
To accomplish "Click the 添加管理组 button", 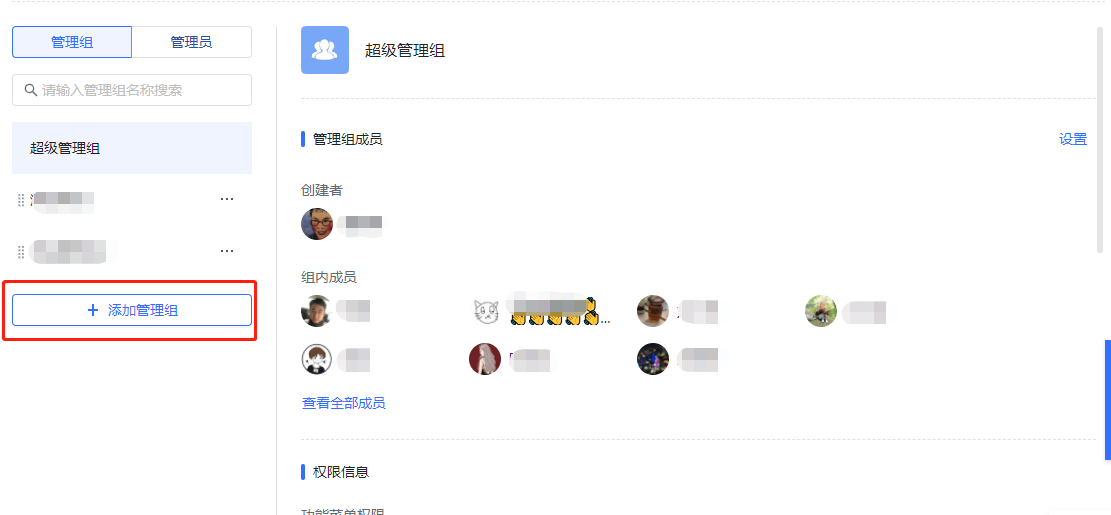I will [x=132, y=310].
